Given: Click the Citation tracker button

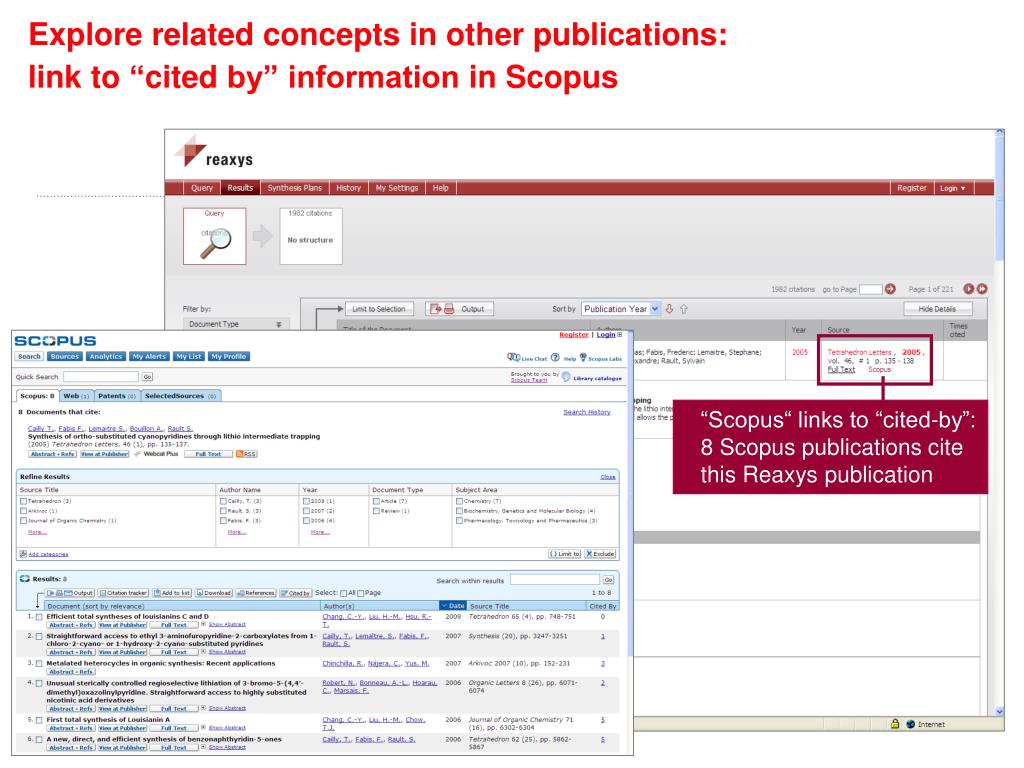Looking at the screenshot, I should coord(123,593).
